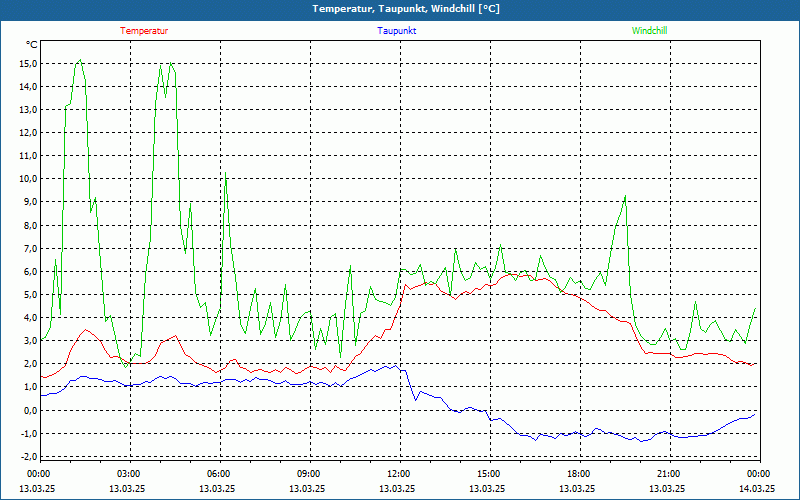Click the 11,0 y-axis value

click(x=28, y=156)
